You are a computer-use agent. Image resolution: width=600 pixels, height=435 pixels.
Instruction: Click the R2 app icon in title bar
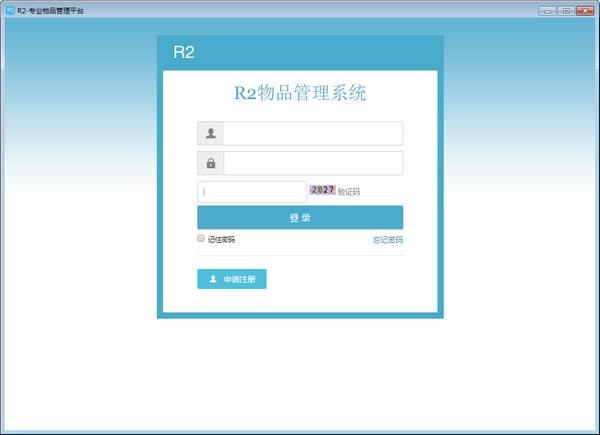coord(10,9)
